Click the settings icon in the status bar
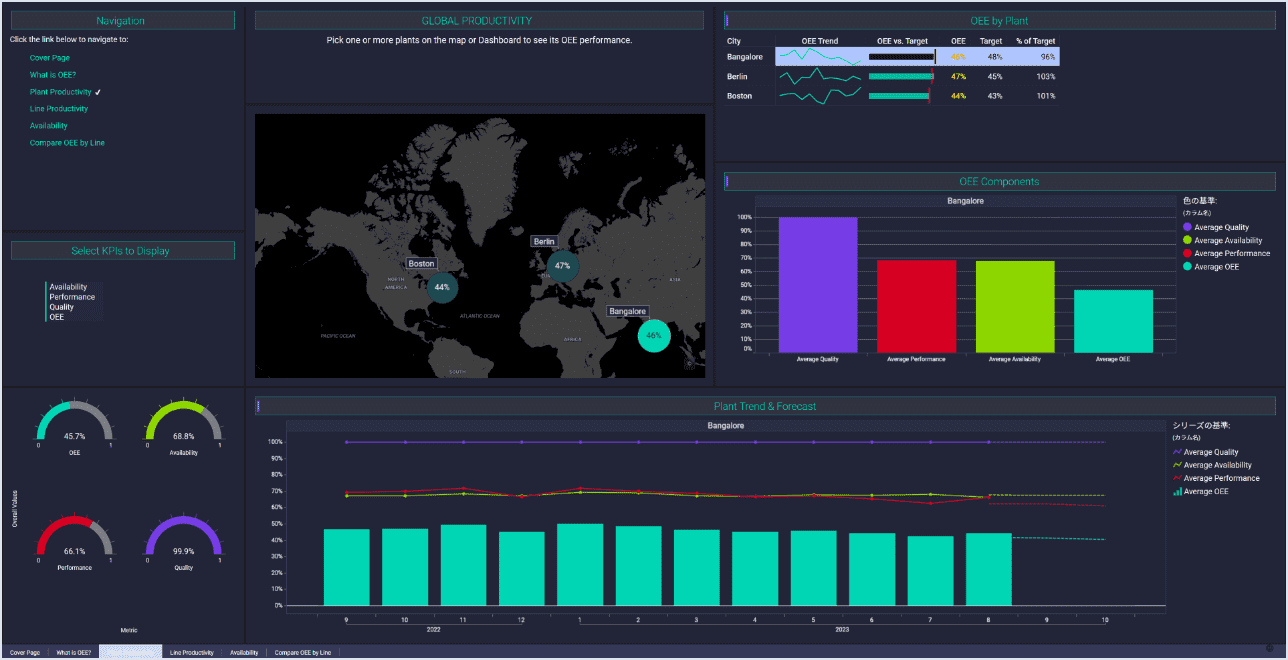 tap(1270, 648)
